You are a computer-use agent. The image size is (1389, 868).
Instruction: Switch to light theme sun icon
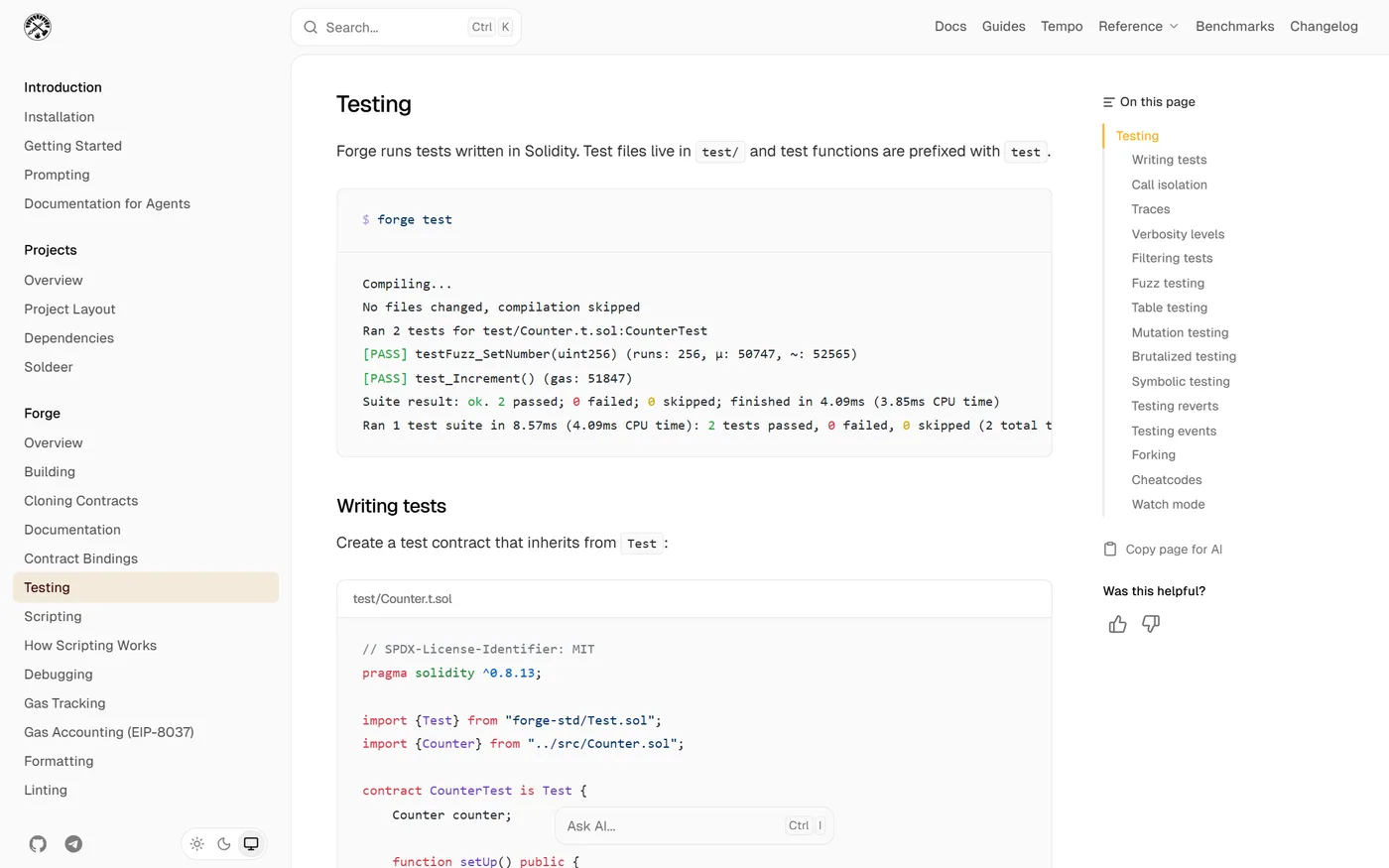pos(197,844)
